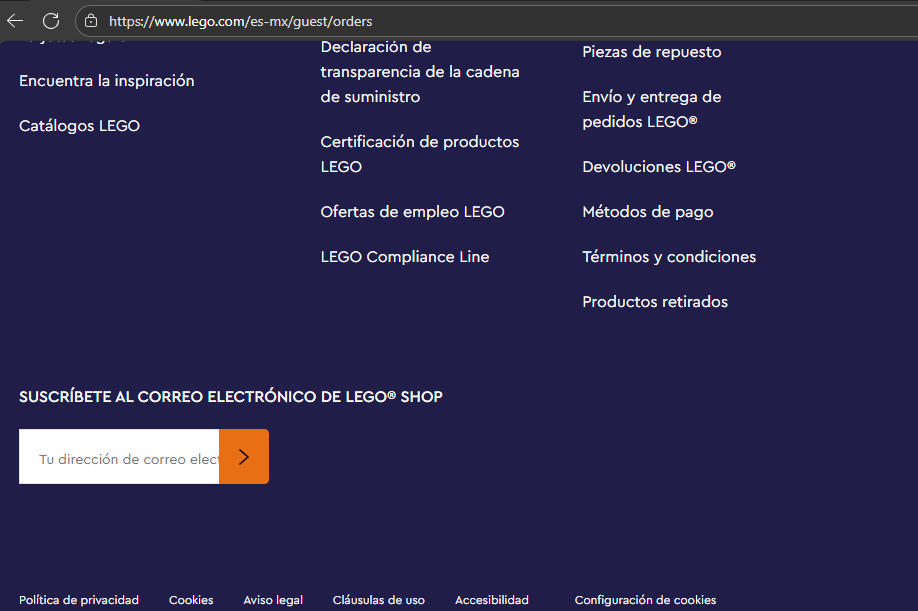Click the Suscríbete al correo electrónico heading

click(x=231, y=397)
